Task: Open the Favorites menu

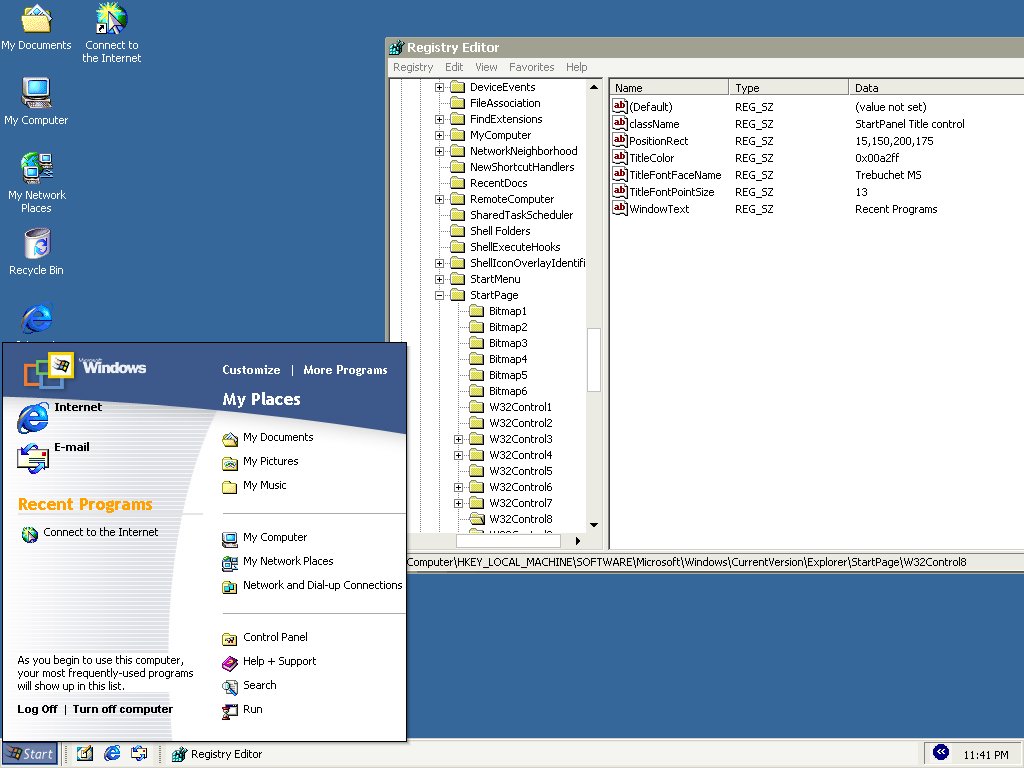Action: [532, 67]
